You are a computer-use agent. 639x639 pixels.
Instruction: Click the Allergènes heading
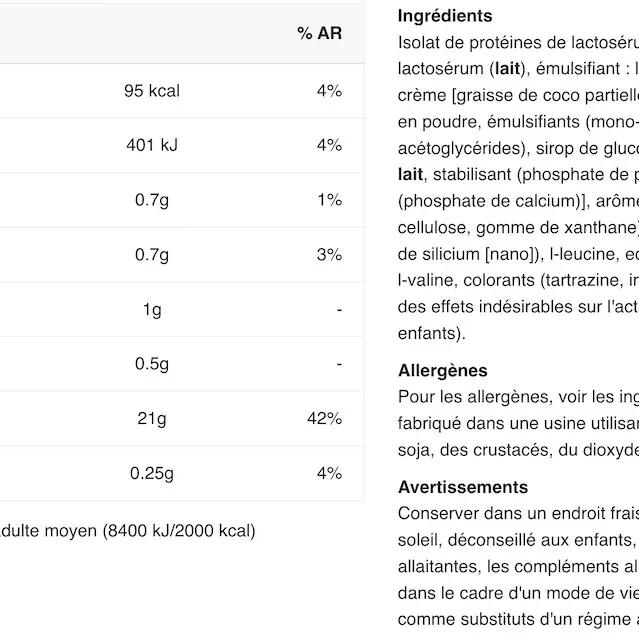click(x=443, y=371)
